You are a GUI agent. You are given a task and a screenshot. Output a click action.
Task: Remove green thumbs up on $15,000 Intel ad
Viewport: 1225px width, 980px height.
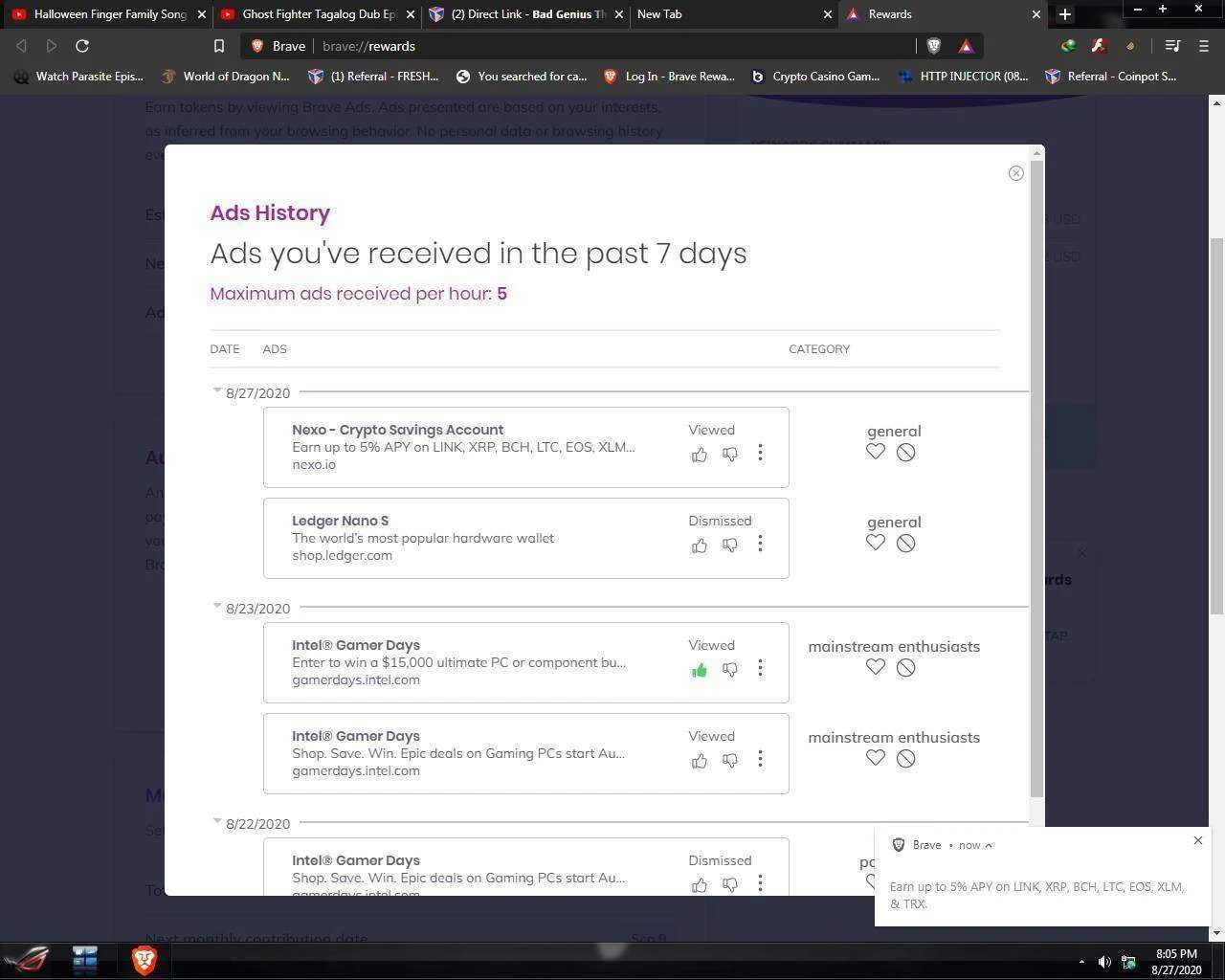pyautogui.click(x=700, y=669)
